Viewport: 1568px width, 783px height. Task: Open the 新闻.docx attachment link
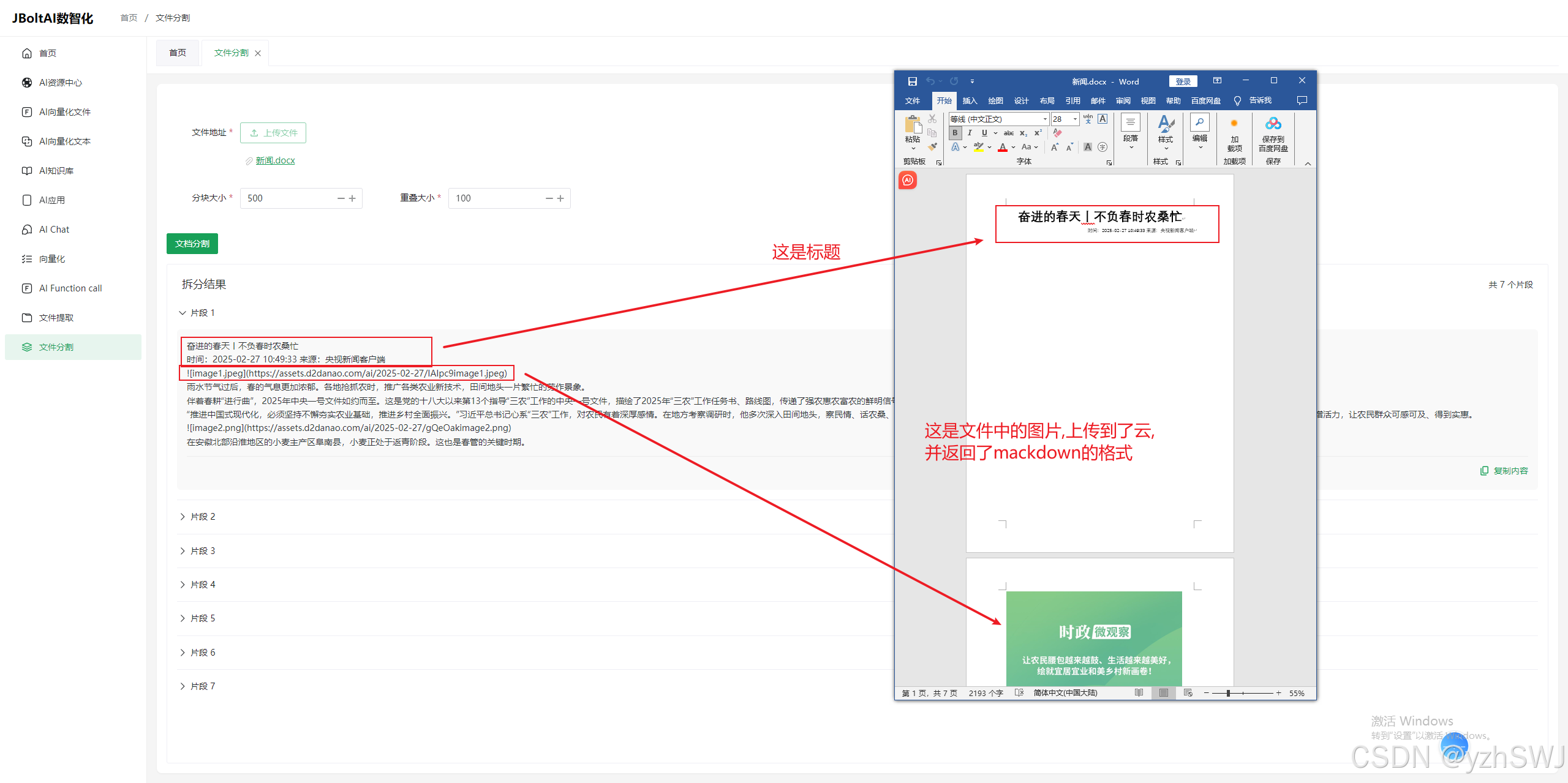pos(276,160)
